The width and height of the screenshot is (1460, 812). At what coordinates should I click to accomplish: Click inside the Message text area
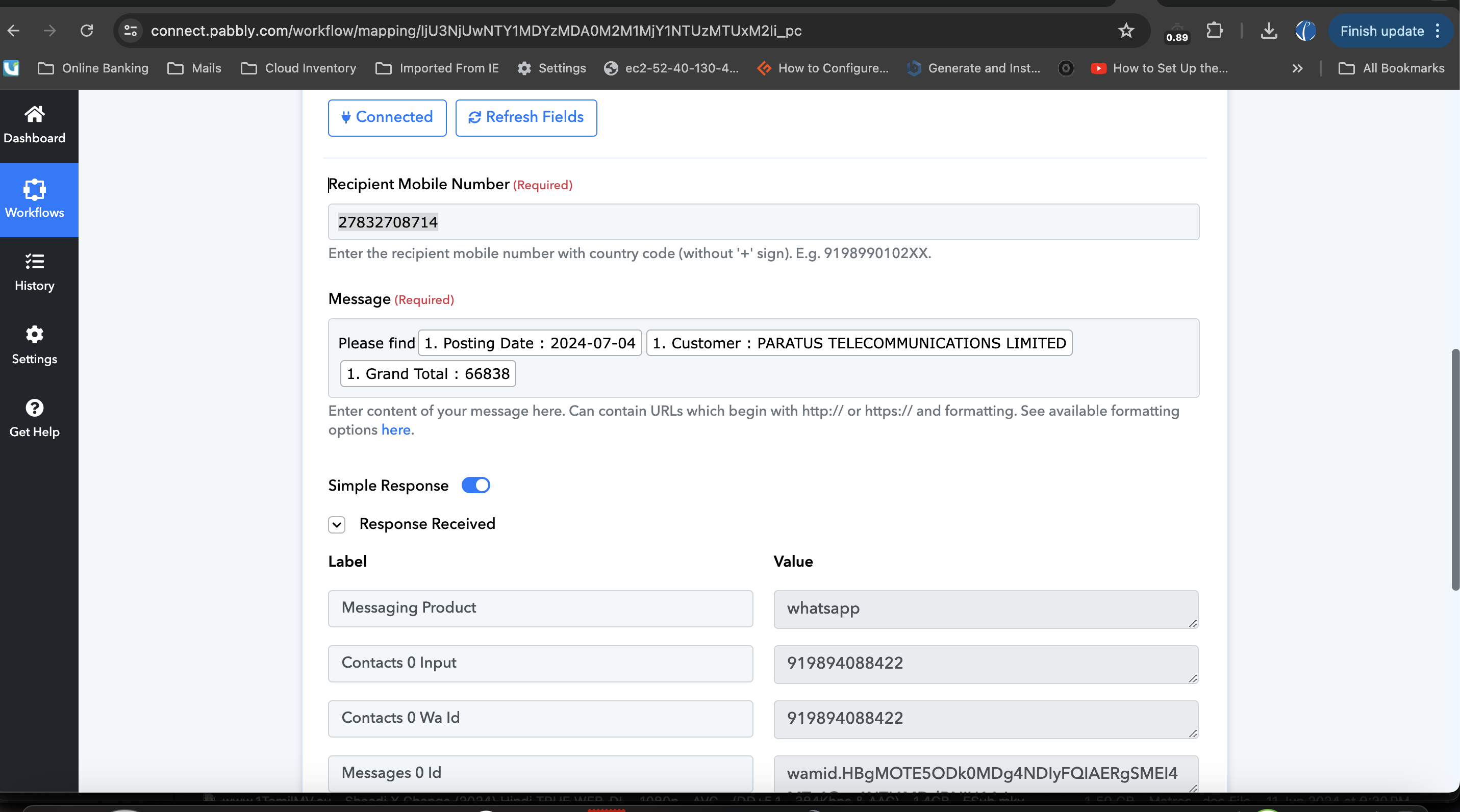coord(764,358)
